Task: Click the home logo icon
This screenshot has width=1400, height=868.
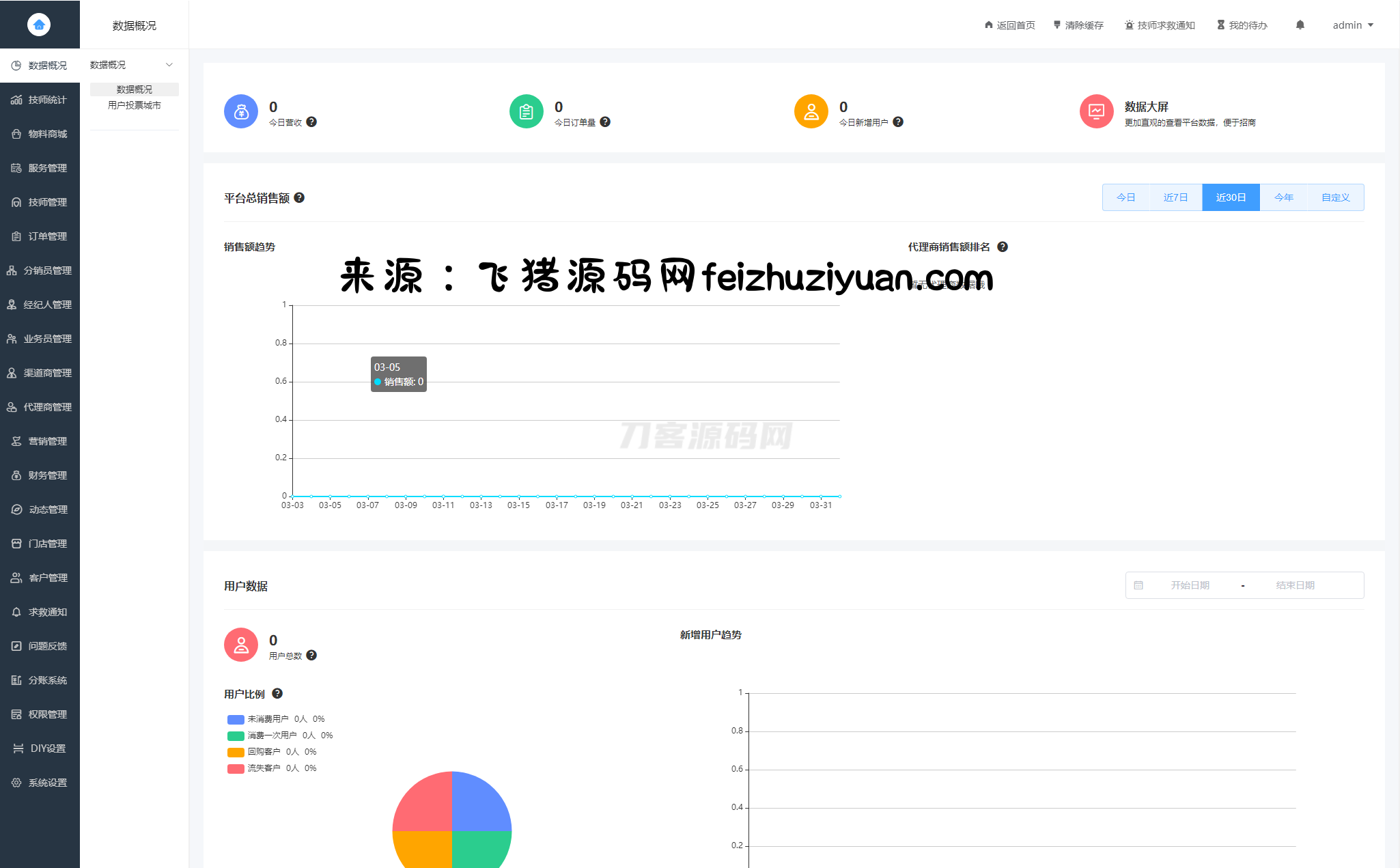Action: (x=39, y=25)
